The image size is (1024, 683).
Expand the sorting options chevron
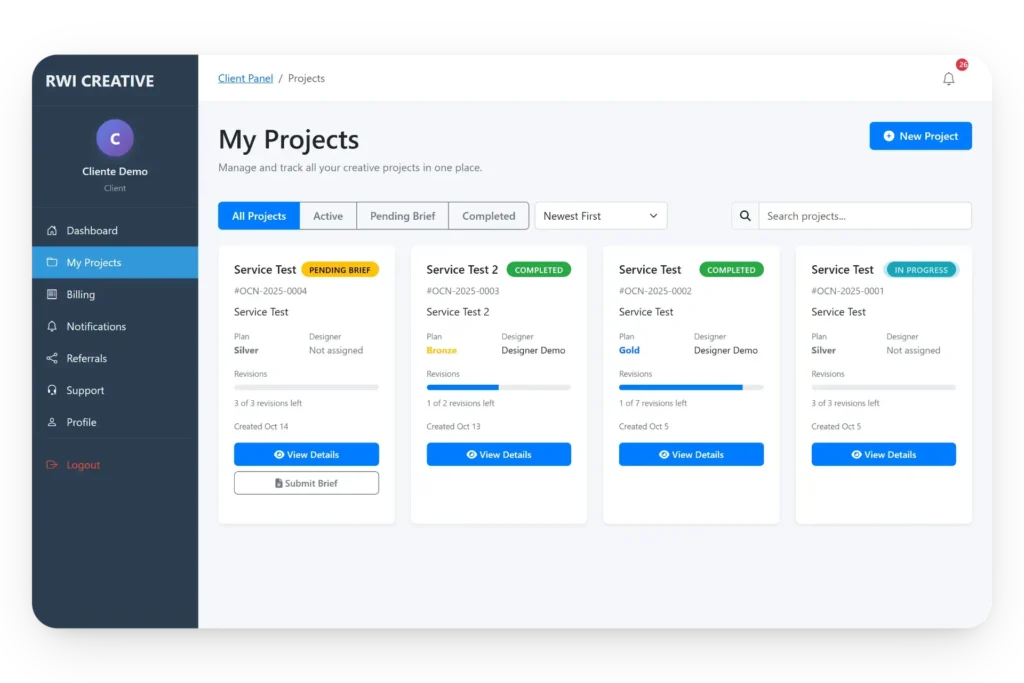click(x=655, y=215)
